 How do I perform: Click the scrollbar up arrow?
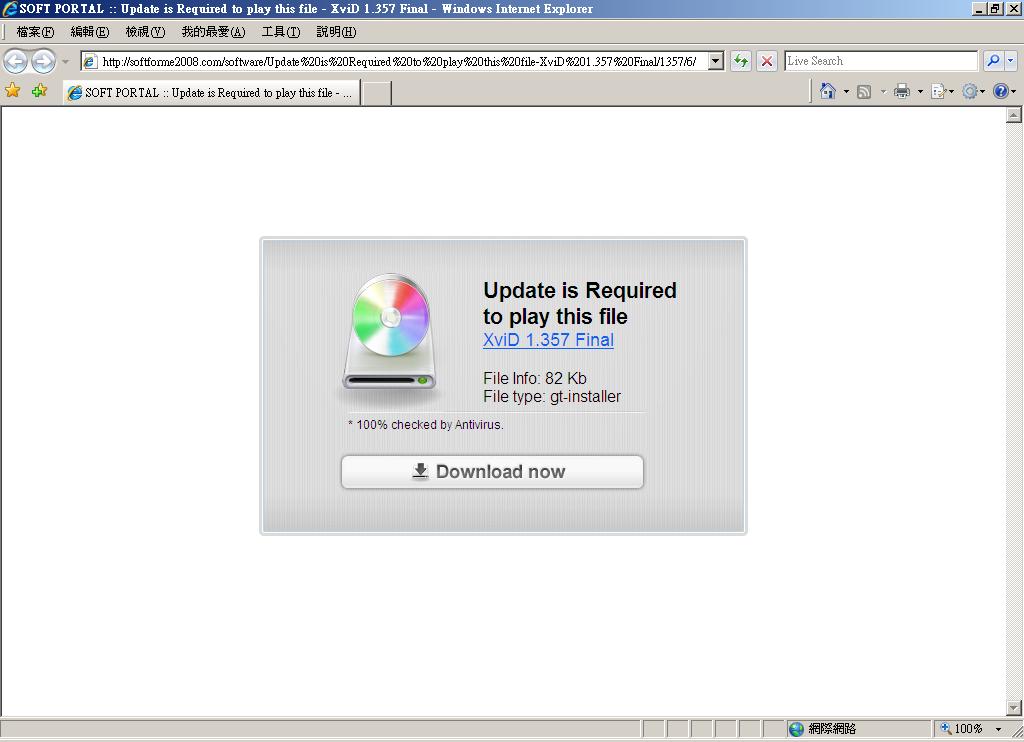click(x=1014, y=116)
